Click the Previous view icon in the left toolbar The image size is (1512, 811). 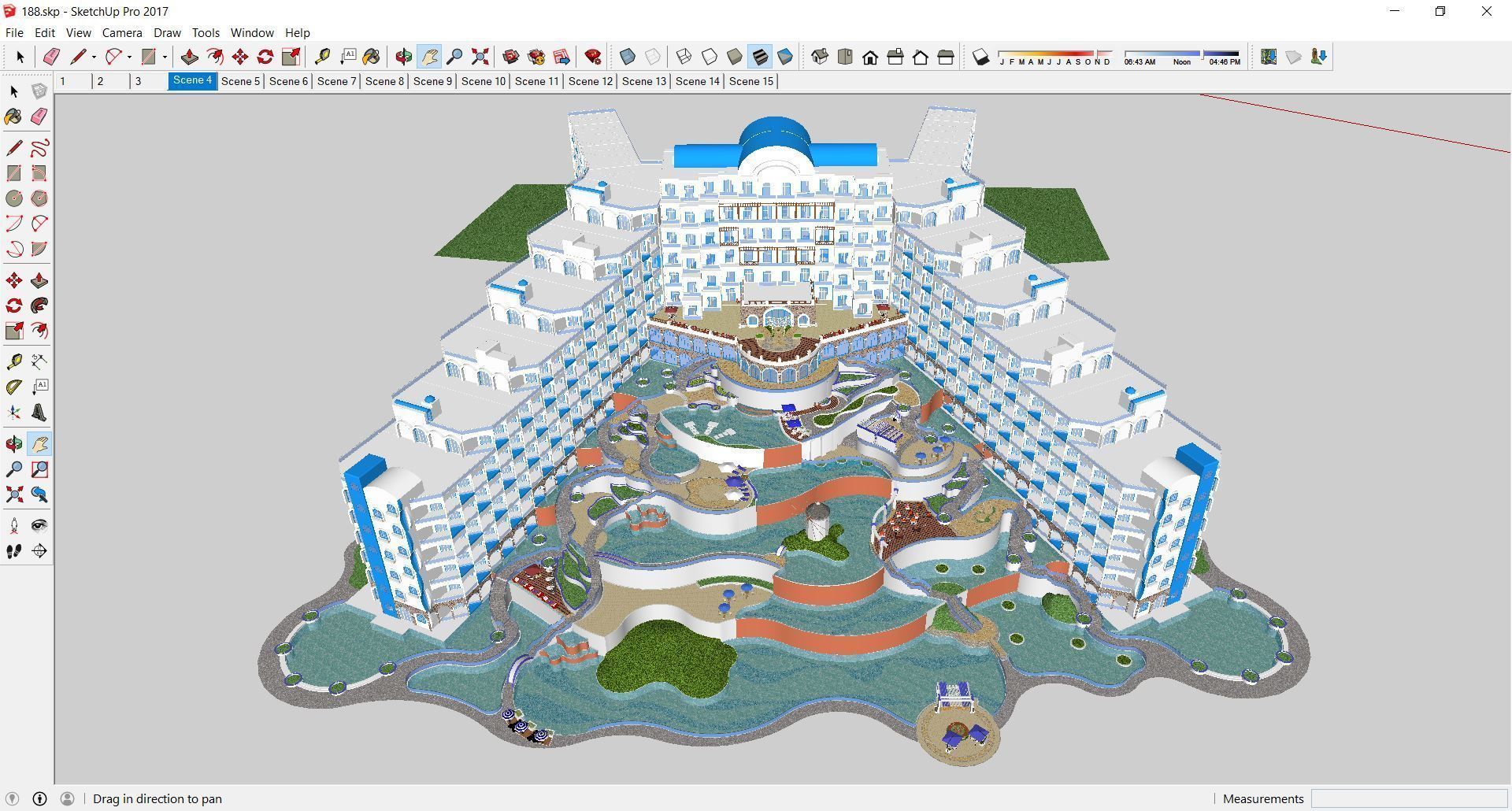pyautogui.click(x=39, y=494)
